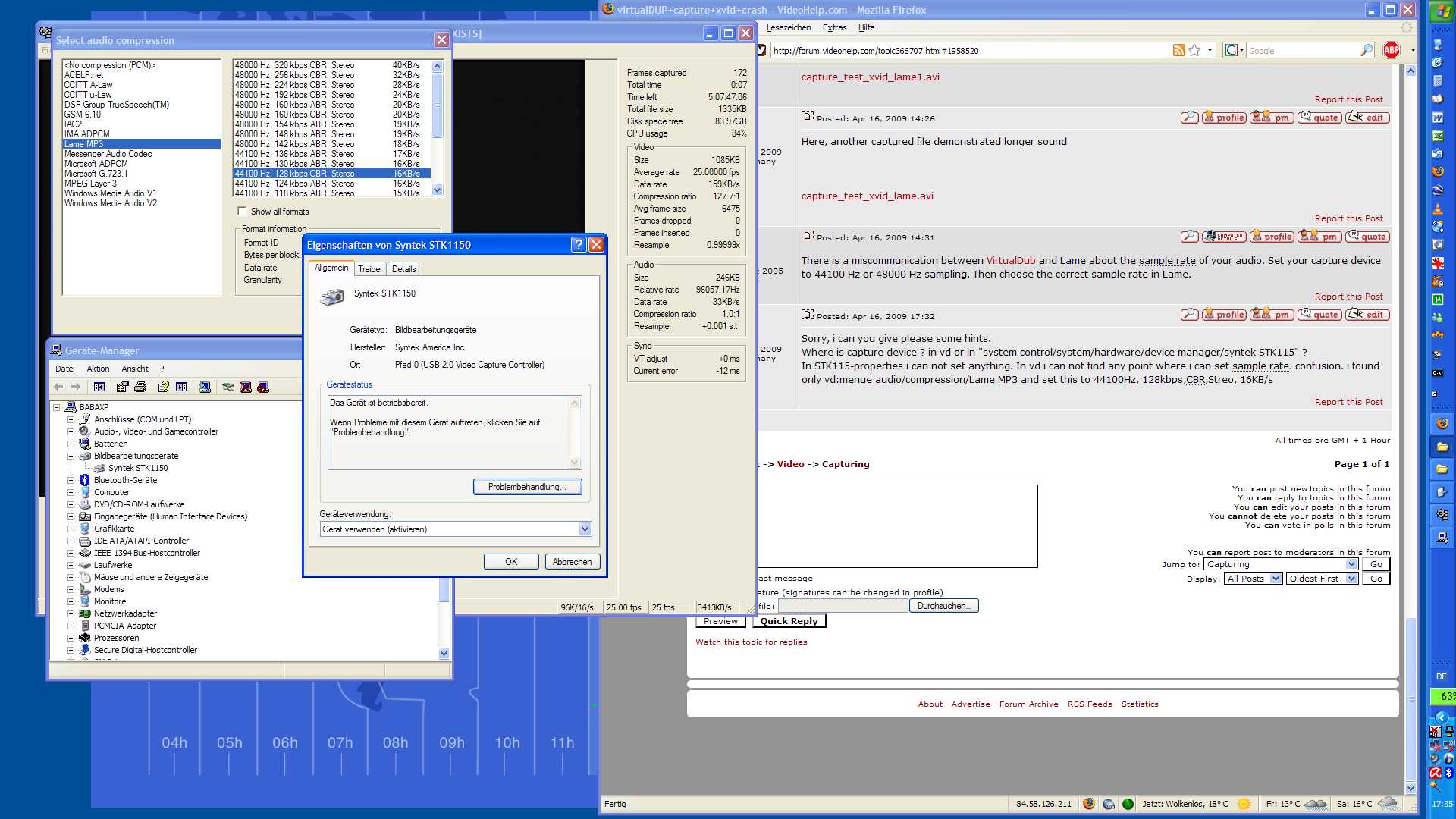
Task: Click the Durchsuchen... file button
Action: (x=943, y=606)
